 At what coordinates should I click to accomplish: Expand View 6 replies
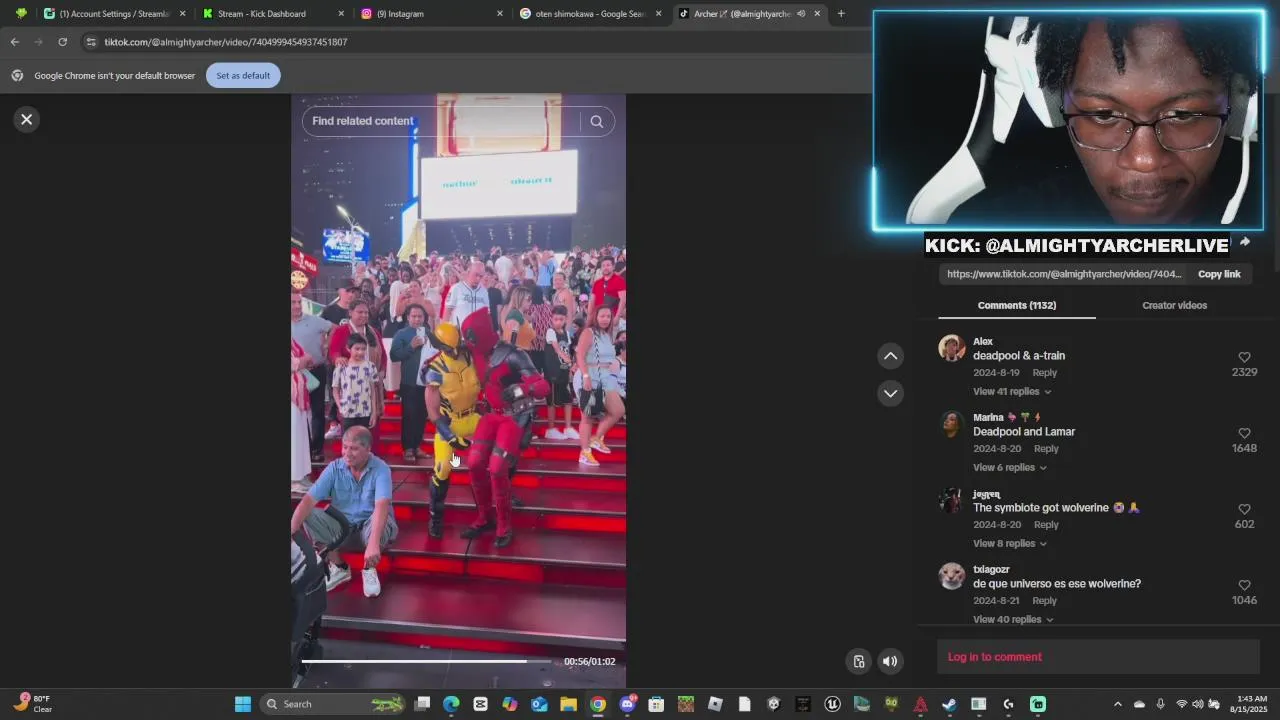click(x=1009, y=467)
